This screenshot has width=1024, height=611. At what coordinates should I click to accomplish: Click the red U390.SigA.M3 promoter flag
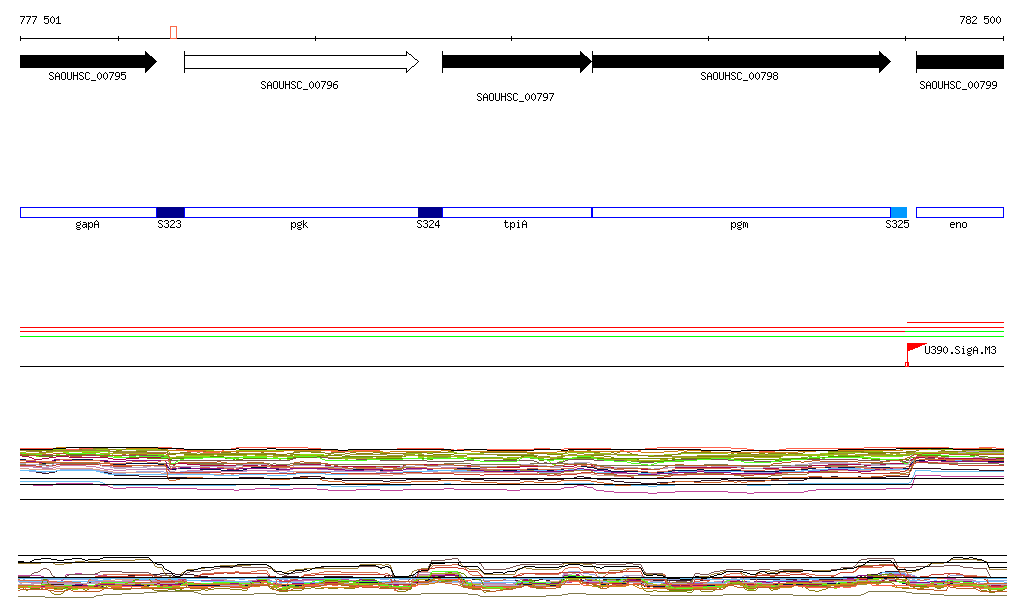[914, 349]
